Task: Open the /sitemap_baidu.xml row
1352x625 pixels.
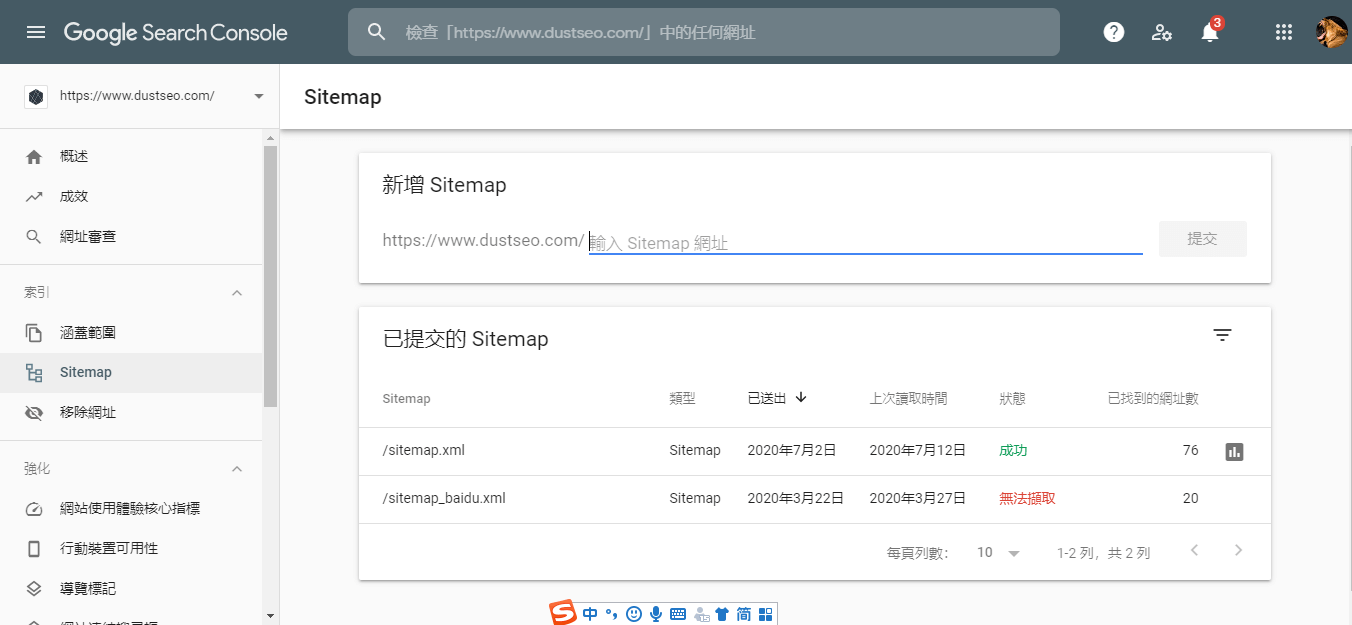Action: (444, 498)
